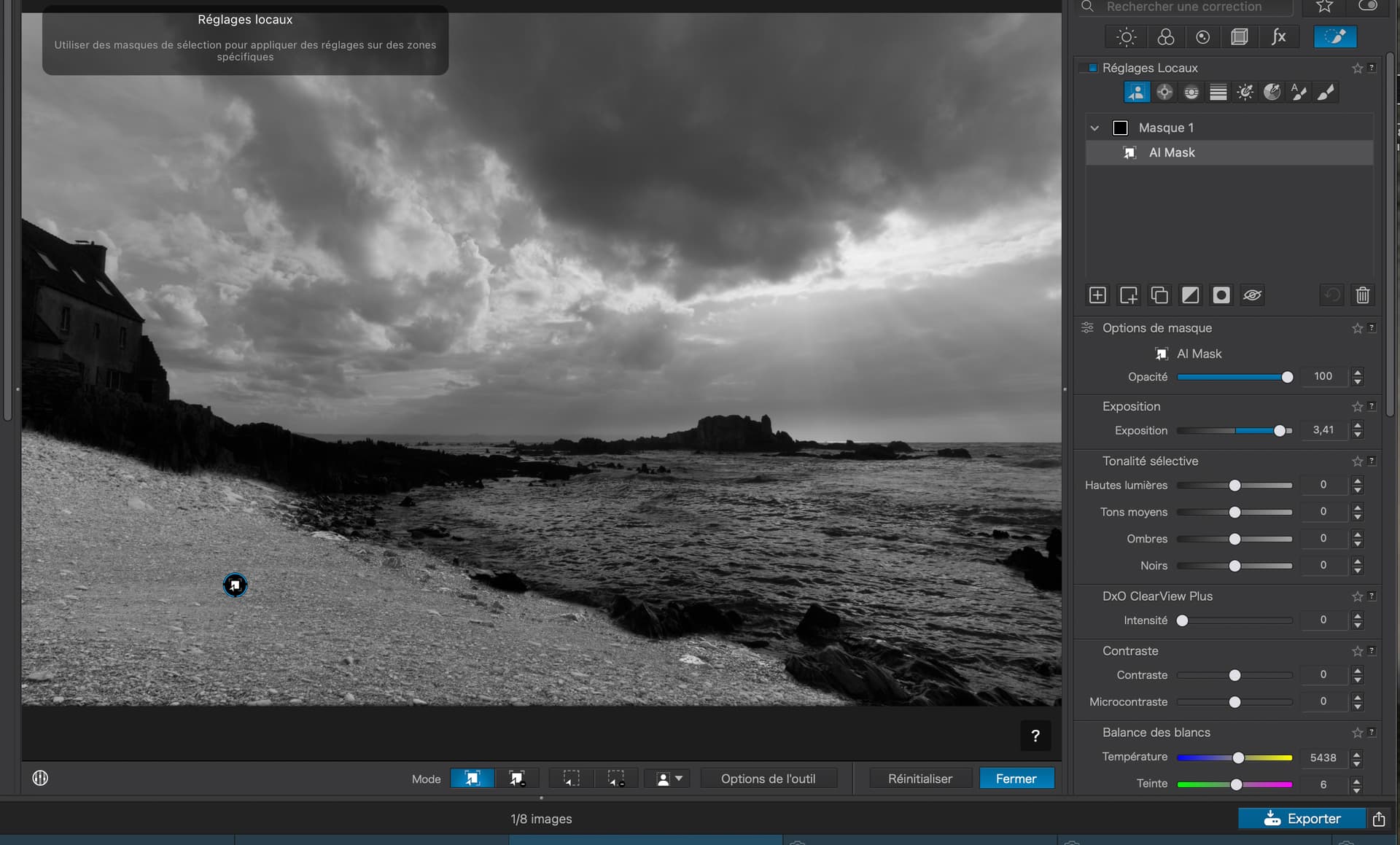Select the graduated filter mask tool
This screenshot has height=845, width=1400.
click(x=1218, y=92)
